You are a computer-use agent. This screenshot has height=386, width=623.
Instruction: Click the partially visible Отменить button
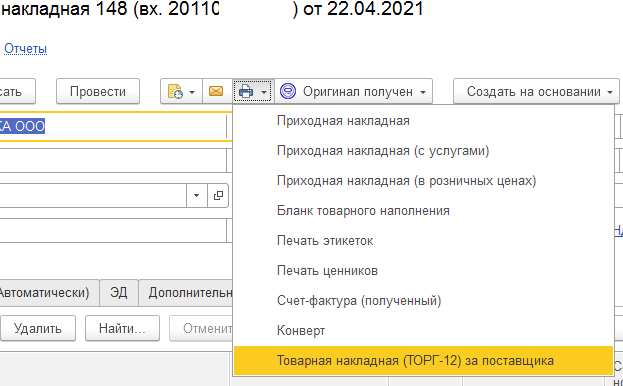[201, 328]
